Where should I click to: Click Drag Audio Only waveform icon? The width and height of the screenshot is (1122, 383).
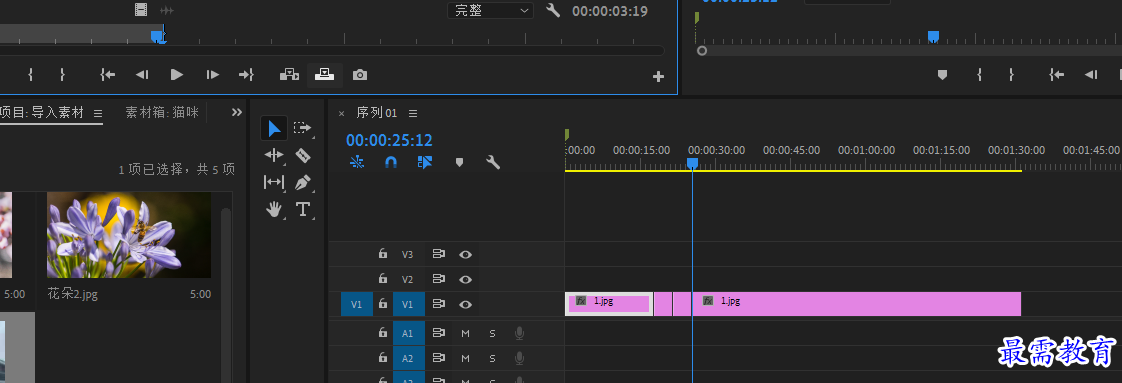coord(167,10)
